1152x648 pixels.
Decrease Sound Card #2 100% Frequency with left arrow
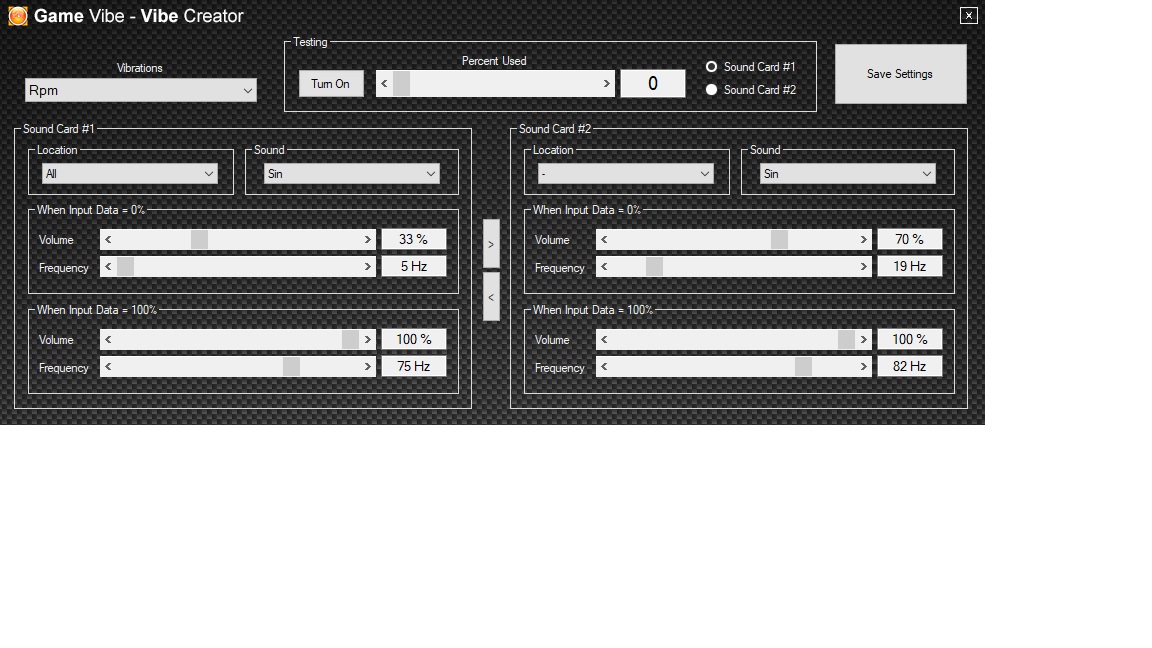(604, 367)
